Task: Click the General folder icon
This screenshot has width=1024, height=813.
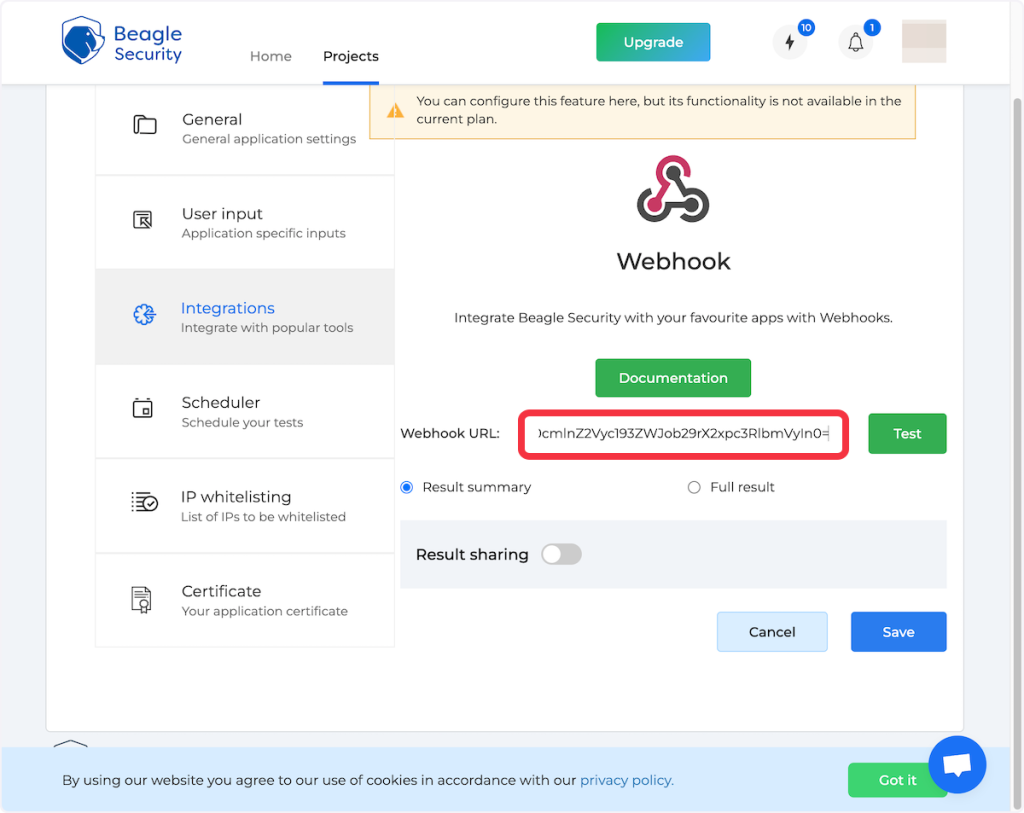Action: click(x=145, y=126)
